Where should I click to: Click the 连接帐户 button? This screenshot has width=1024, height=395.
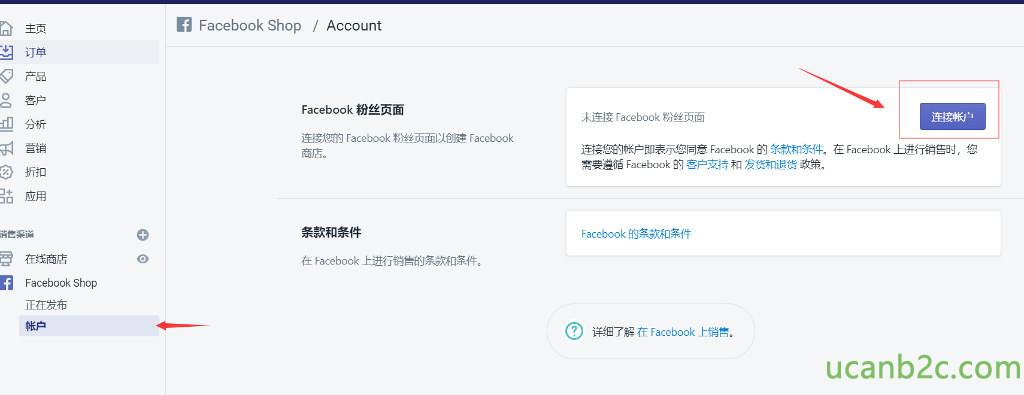[x=953, y=117]
